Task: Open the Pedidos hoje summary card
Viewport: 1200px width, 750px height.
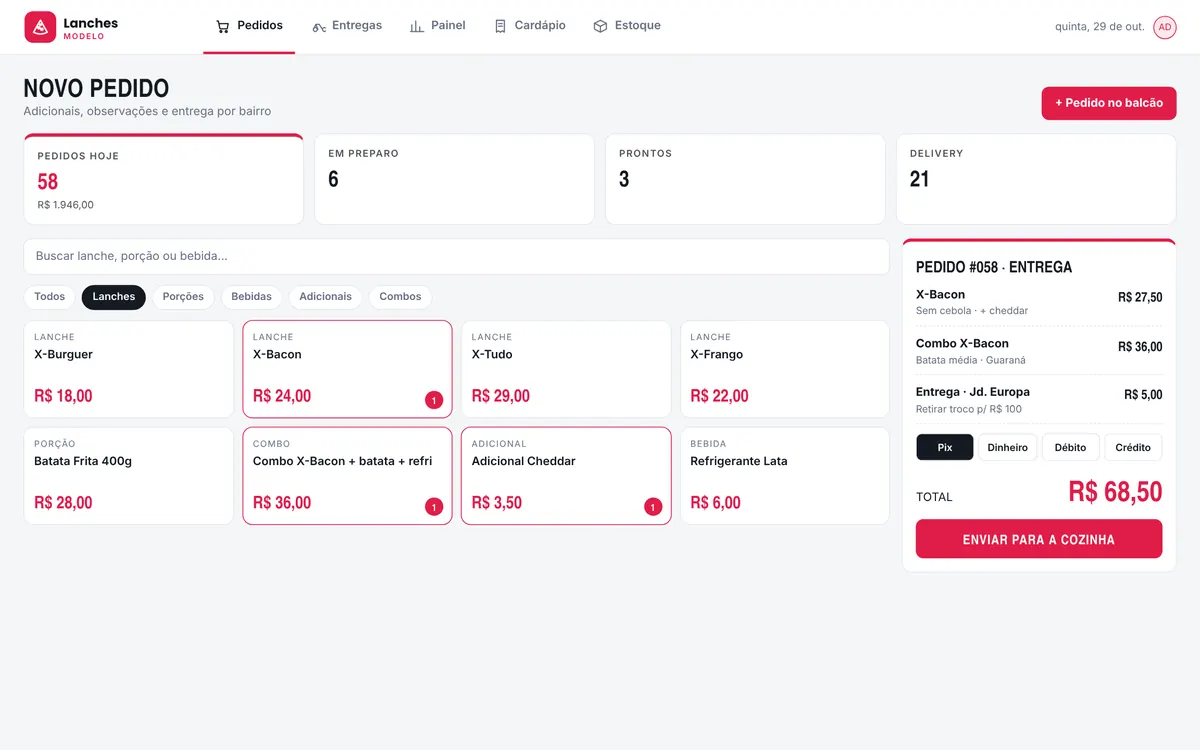Action: 164,179
